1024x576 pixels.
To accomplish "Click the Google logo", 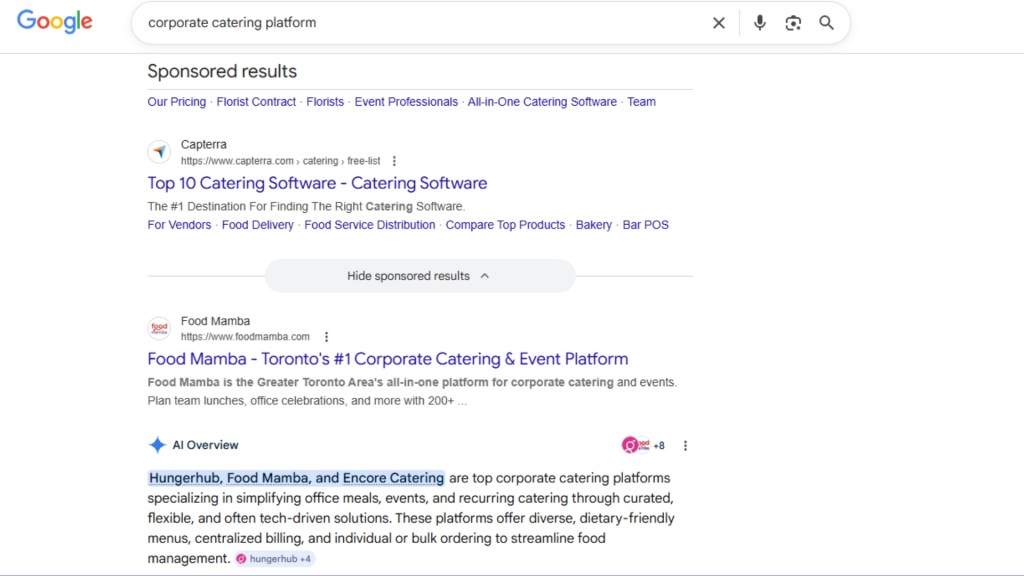I will pos(54,22).
